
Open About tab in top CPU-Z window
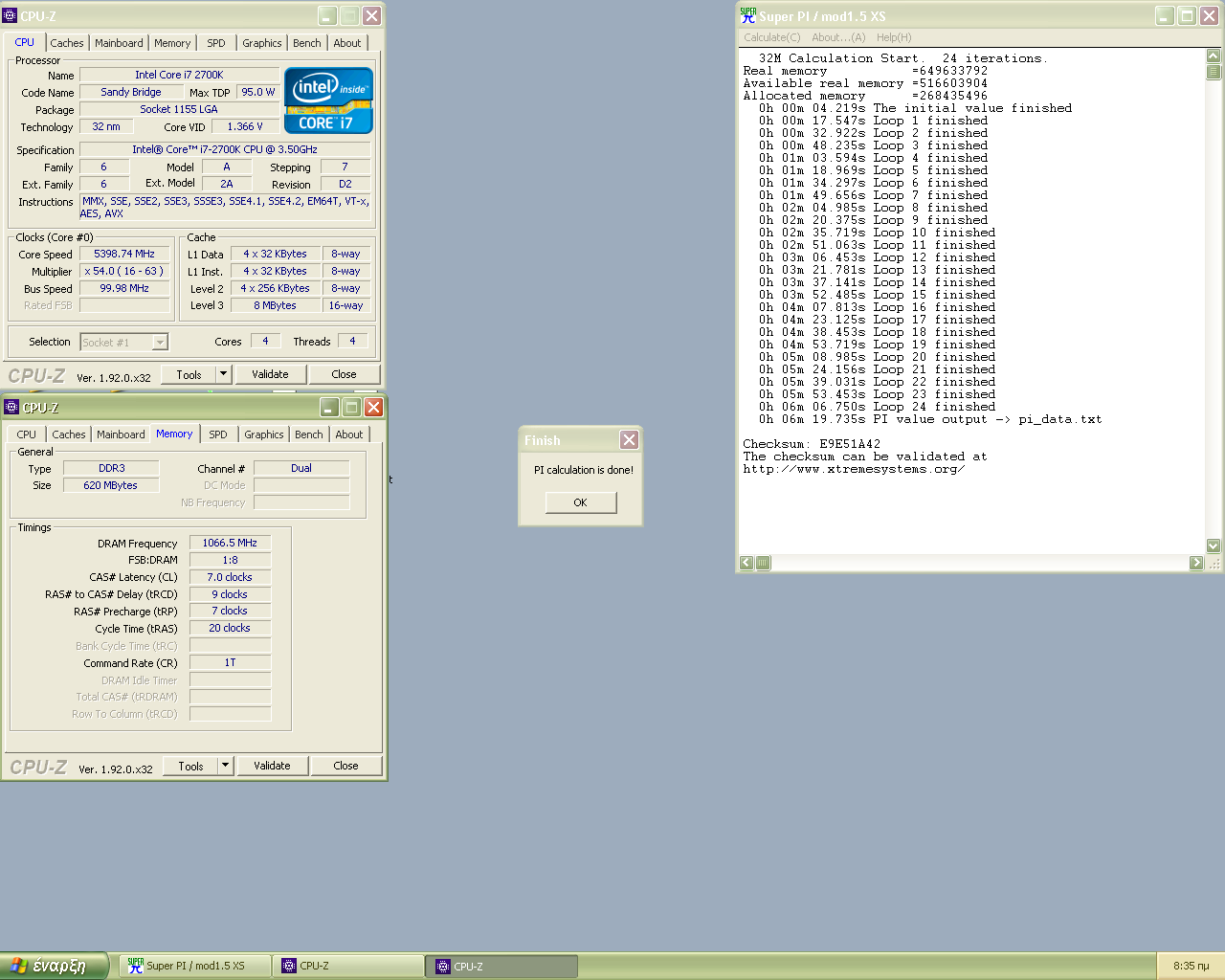tap(347, 43)
